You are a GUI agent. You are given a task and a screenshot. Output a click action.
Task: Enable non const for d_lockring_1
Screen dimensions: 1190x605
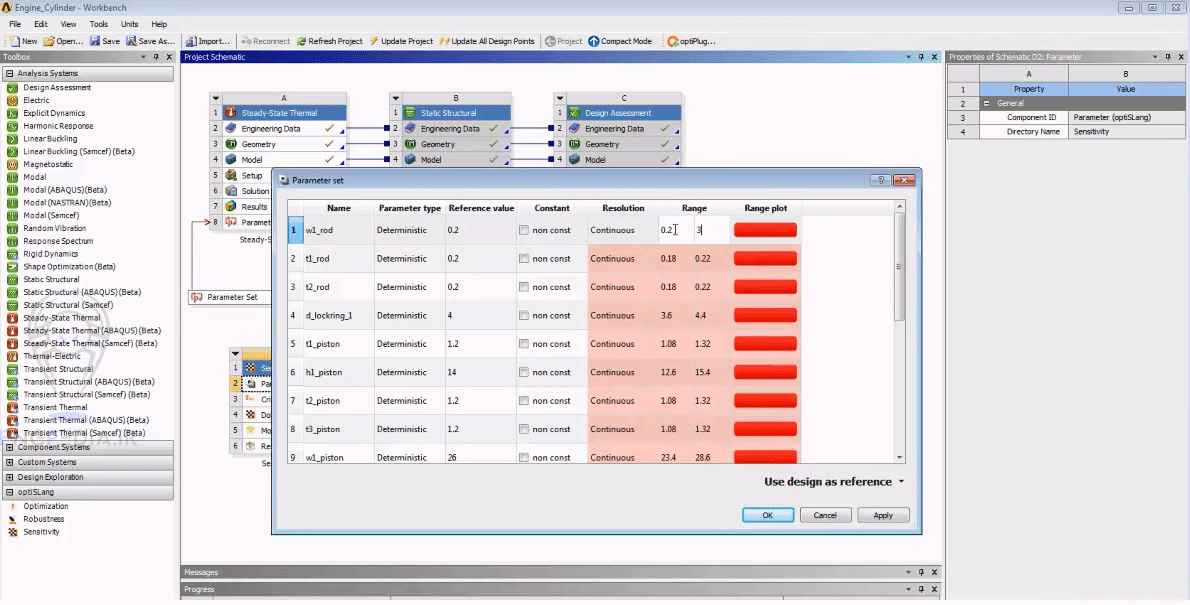(522, 315)
